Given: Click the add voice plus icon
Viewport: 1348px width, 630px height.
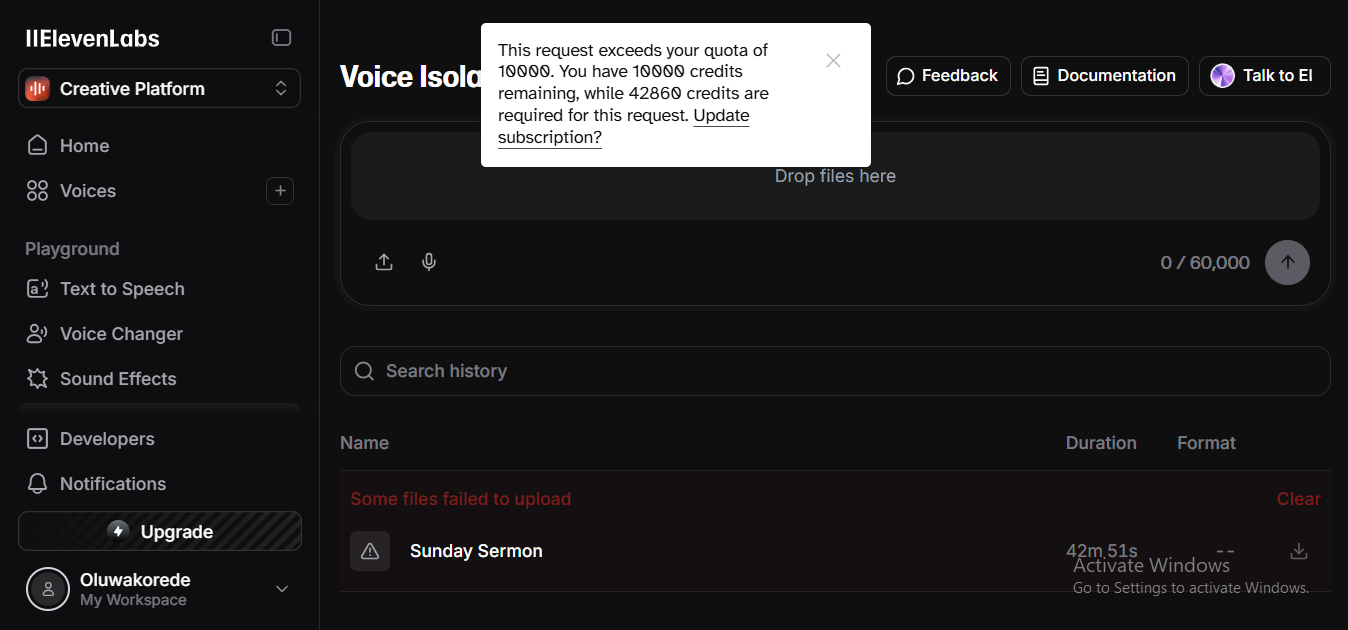Looking at the screenshot, I should tap(280, 191).
